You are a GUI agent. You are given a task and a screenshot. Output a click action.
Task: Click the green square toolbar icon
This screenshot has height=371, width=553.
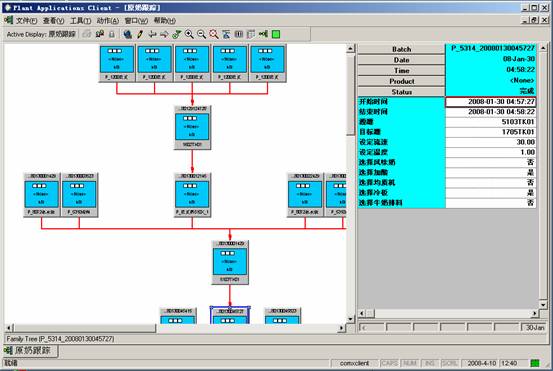[276, 34]
